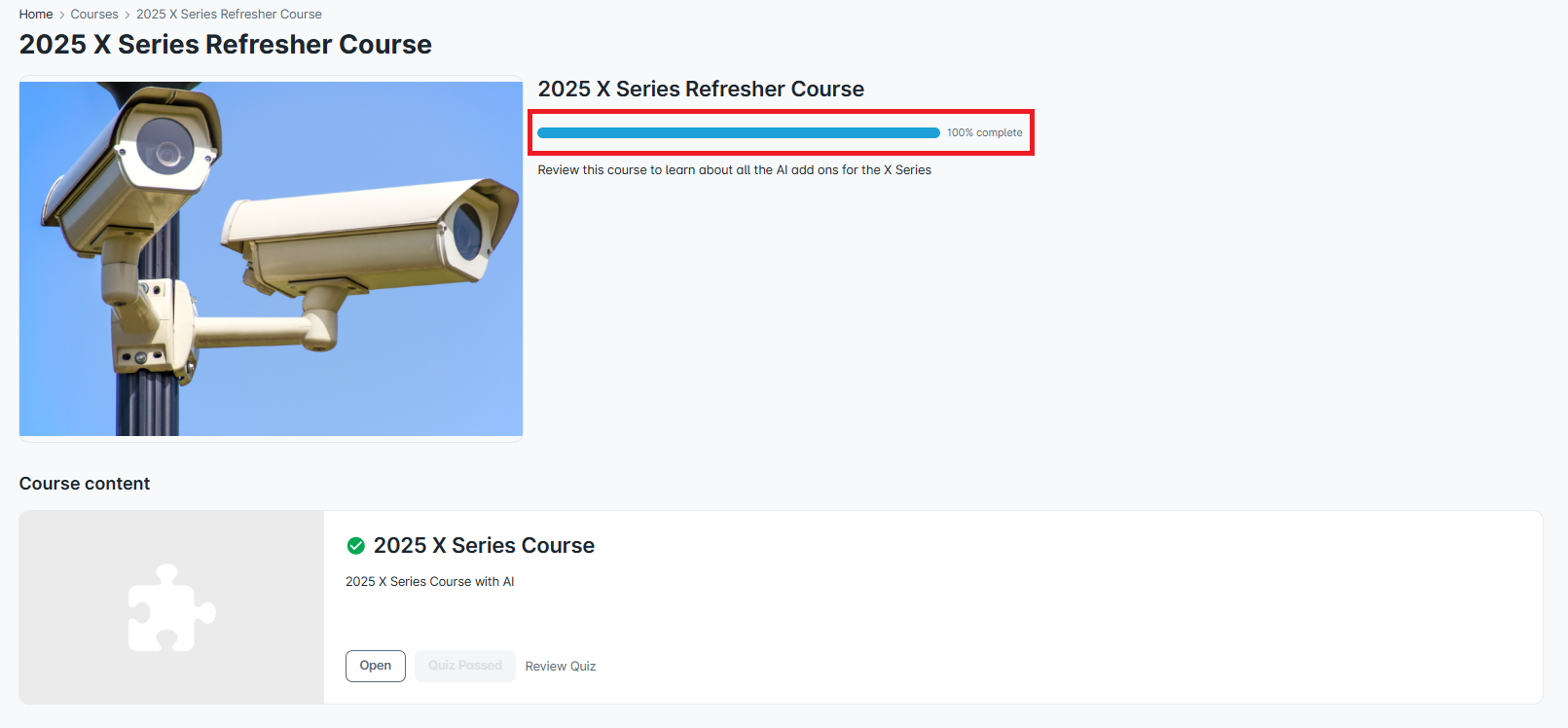Image resolution: width=1568 pixels, height=728 pixels.
Task: Click the course heading above the progress bar
Action: pos(701,90)
